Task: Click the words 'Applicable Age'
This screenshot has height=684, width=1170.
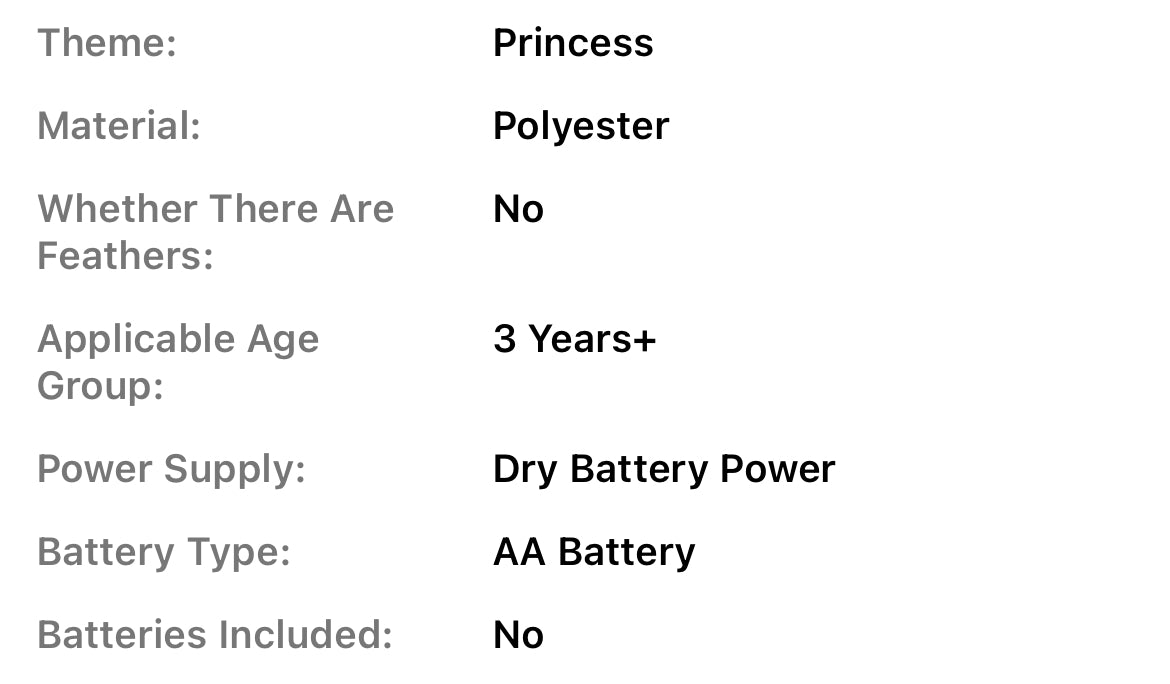Action: pos(178,339)
